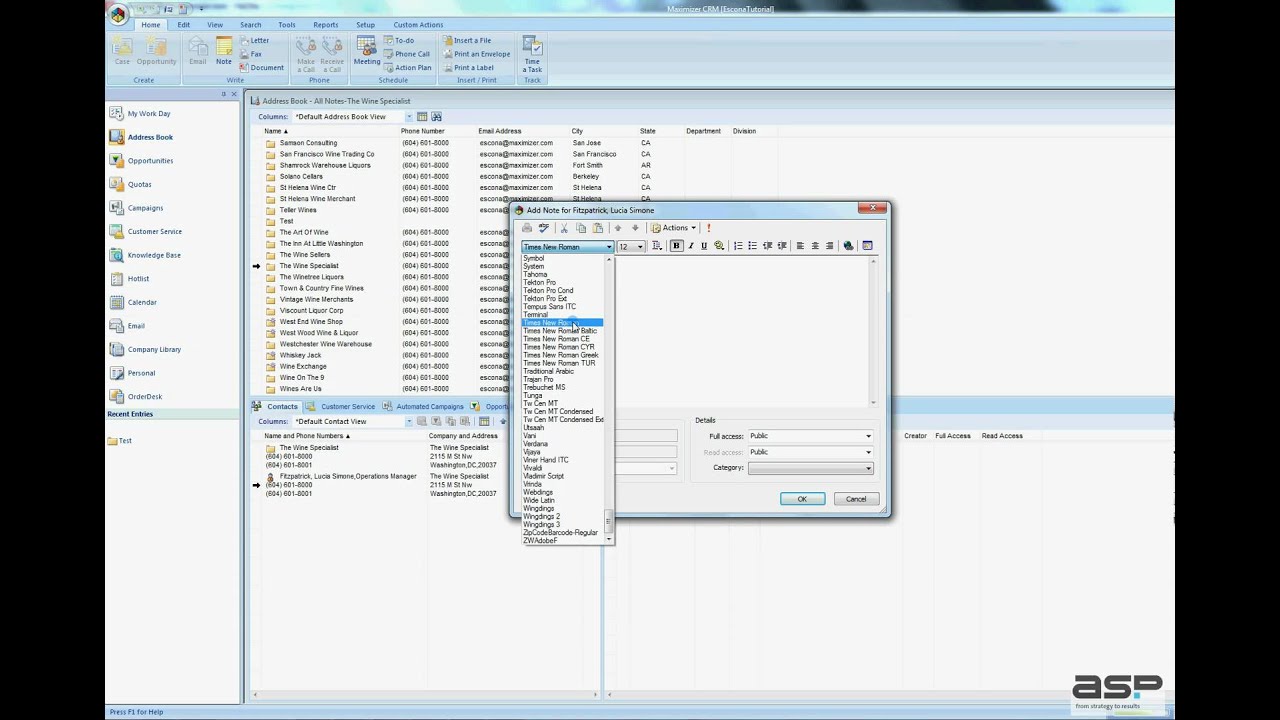1280x720 pixels.
Task: Click Cancel in the Add Note dialog
Action: click(x=856, y=499)
